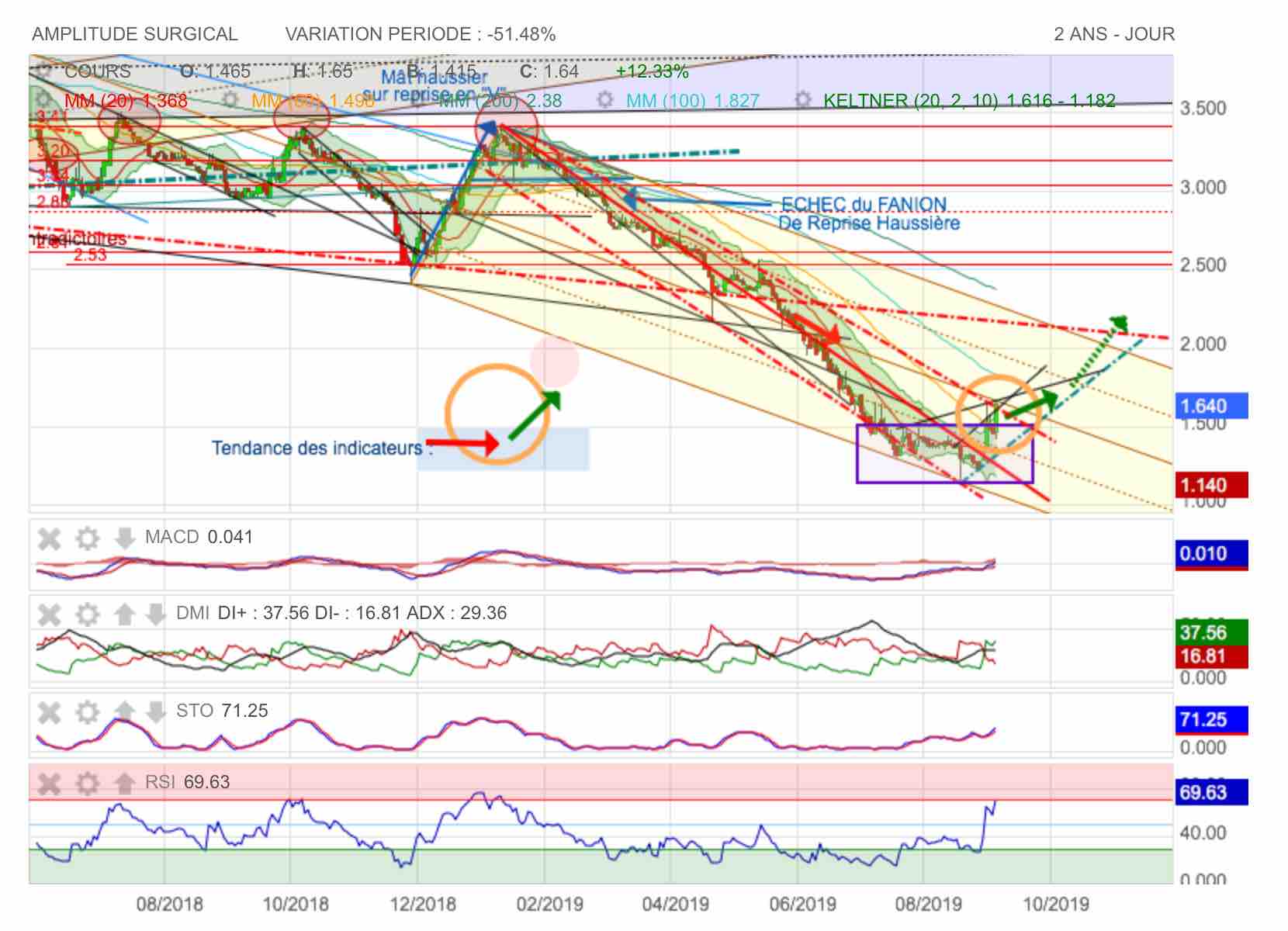Remove the RSI indicator panel
The image size is (1288, 931).
(x=49, y=783)
